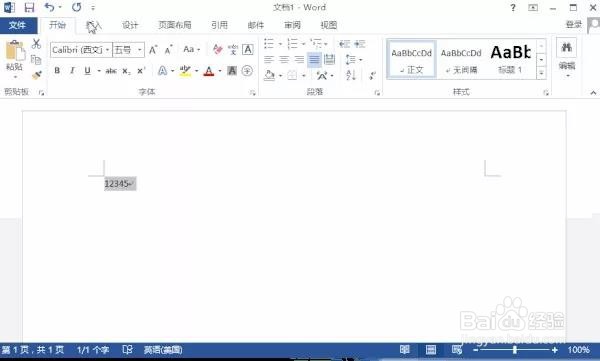Collapse the ribbon arrow
600x361 pixels.
click(x=593, y=93)
